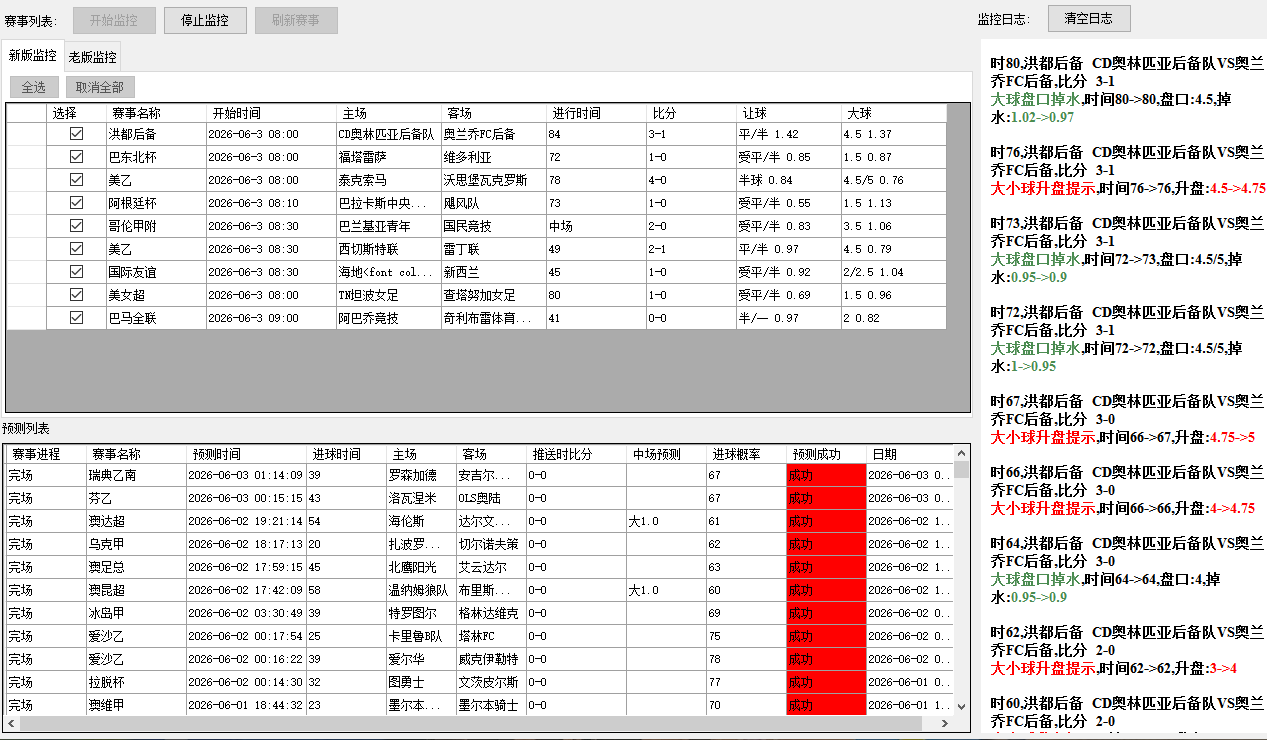The width and height of the screenshot is (1267, 740).
Task: Switch to the 老版监控 tab
Action: tap(93, 57)
